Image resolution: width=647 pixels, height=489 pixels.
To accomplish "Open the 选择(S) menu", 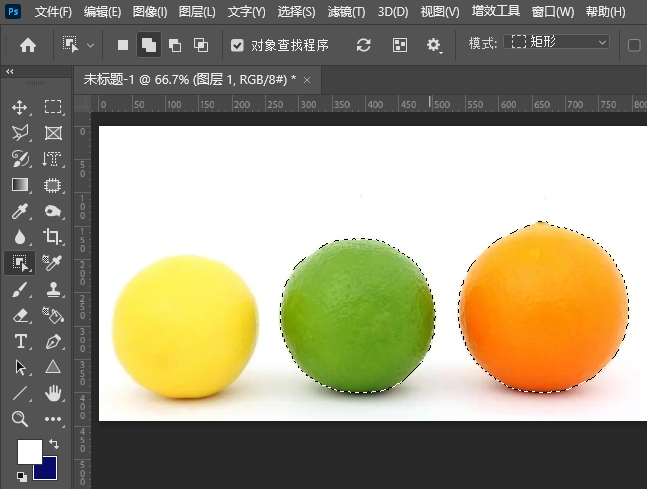I will tap(296, 12).
